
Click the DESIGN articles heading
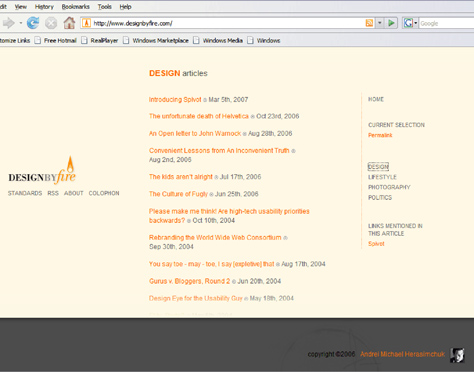click(178, 73)
